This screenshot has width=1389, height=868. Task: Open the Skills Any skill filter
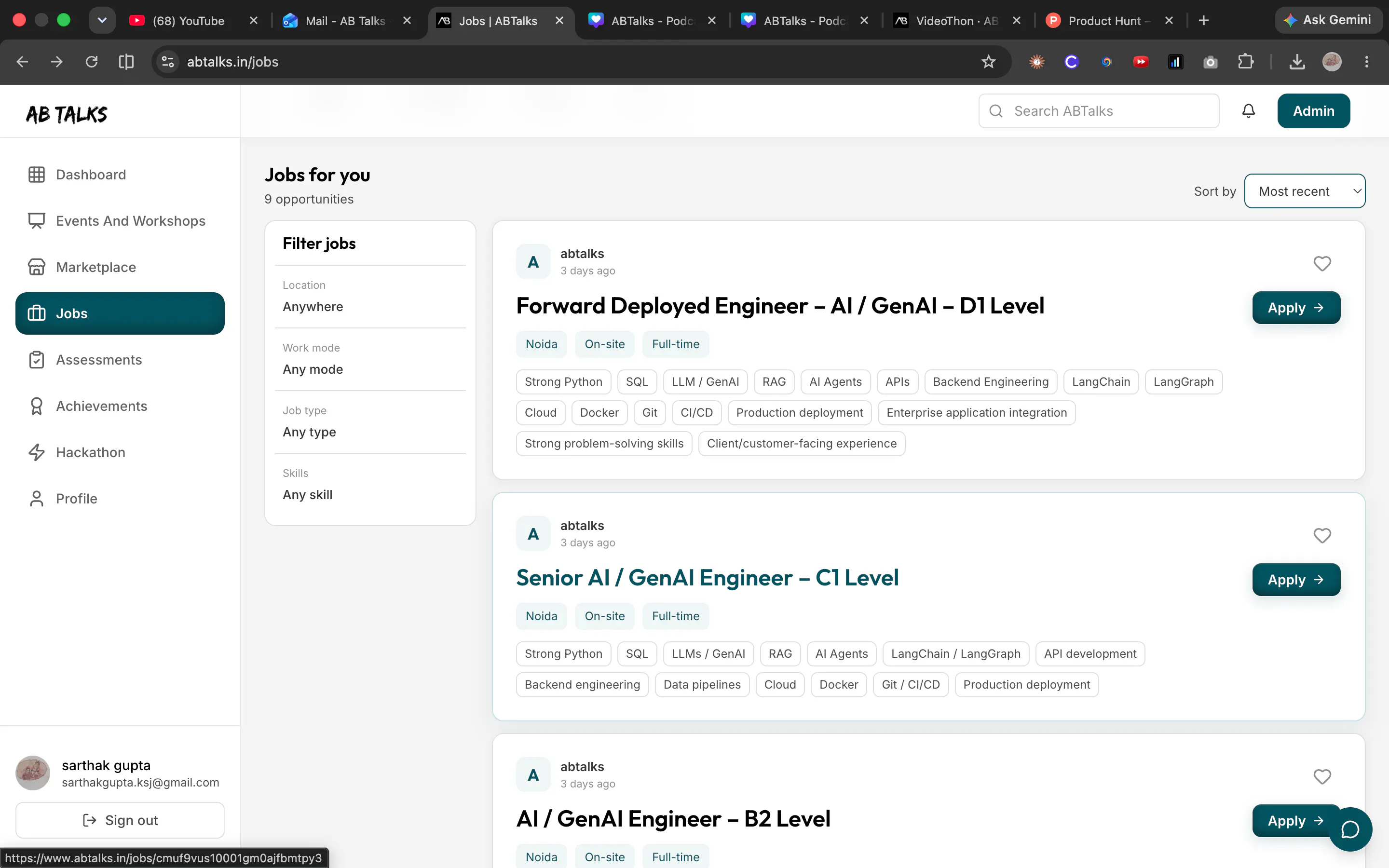click(x=370, y=485)
